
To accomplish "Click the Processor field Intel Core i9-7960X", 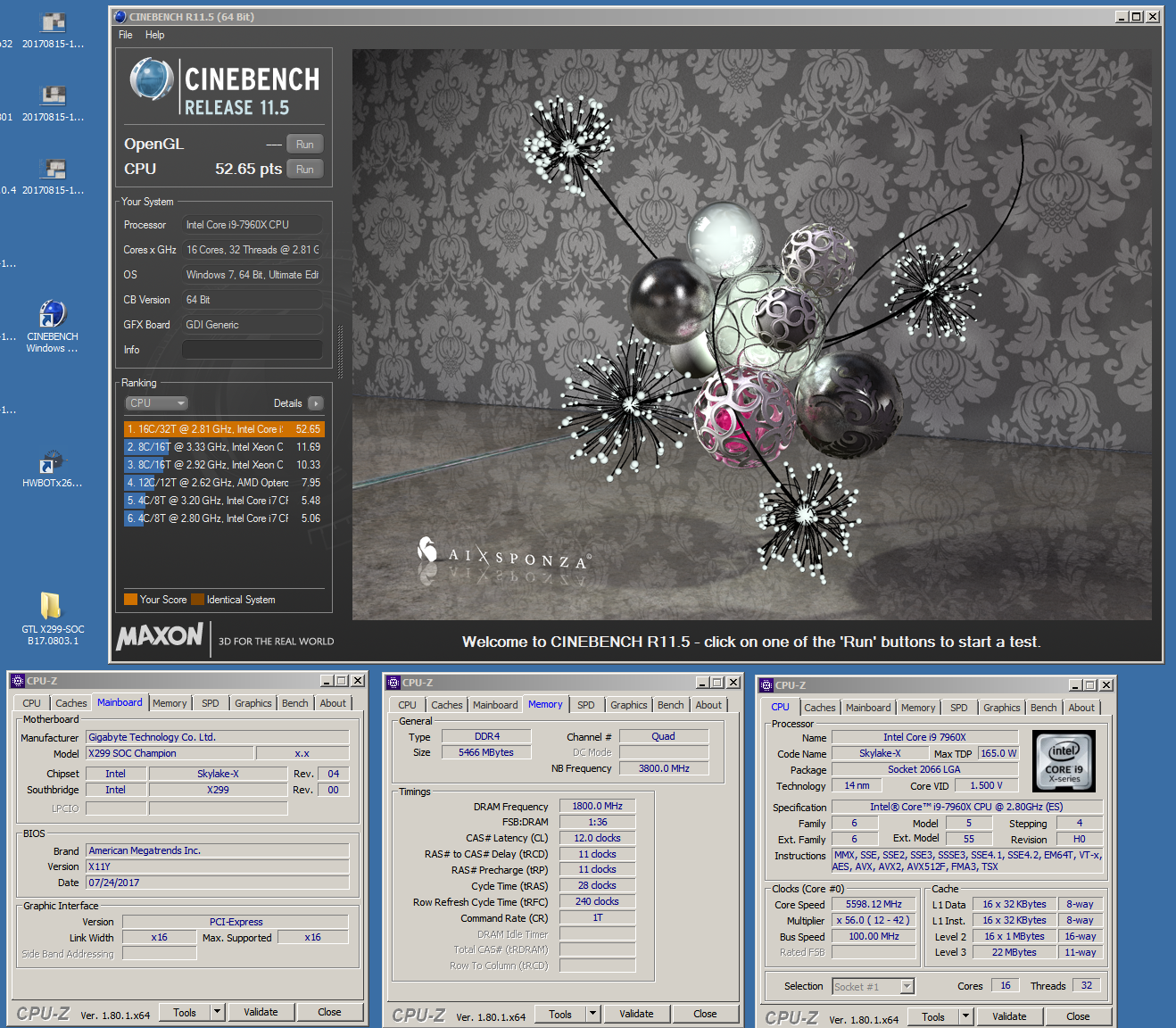I will (x=253, y=225).
